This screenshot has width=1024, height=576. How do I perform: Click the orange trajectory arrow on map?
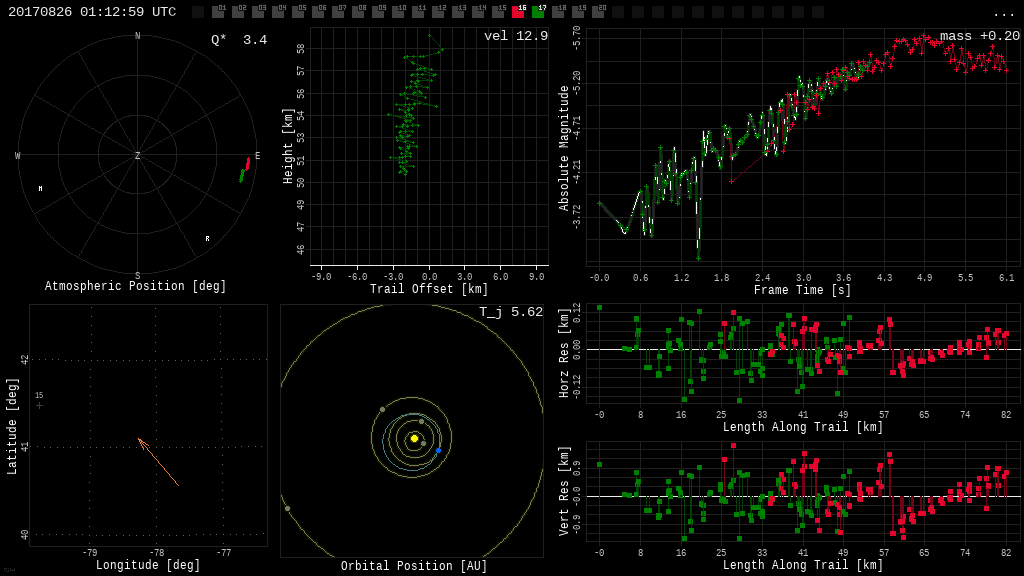158,462
